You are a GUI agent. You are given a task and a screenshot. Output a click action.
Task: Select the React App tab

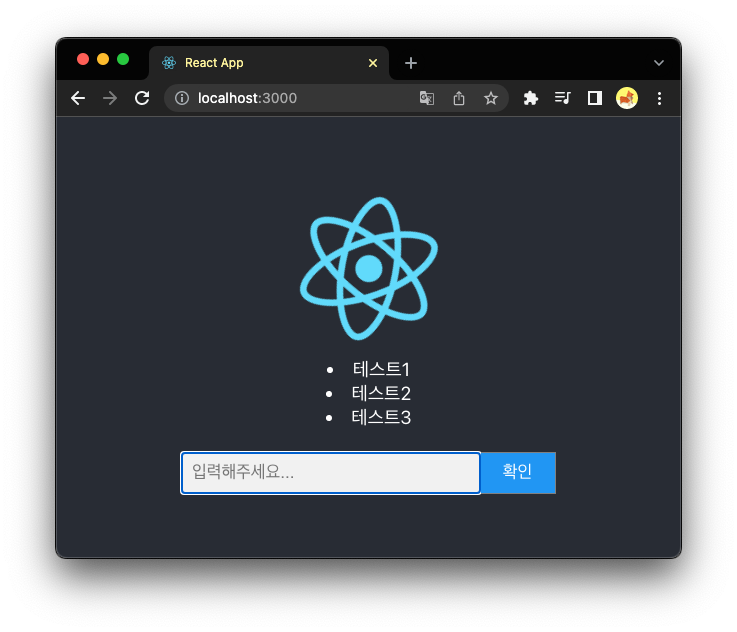pos(269,63)
